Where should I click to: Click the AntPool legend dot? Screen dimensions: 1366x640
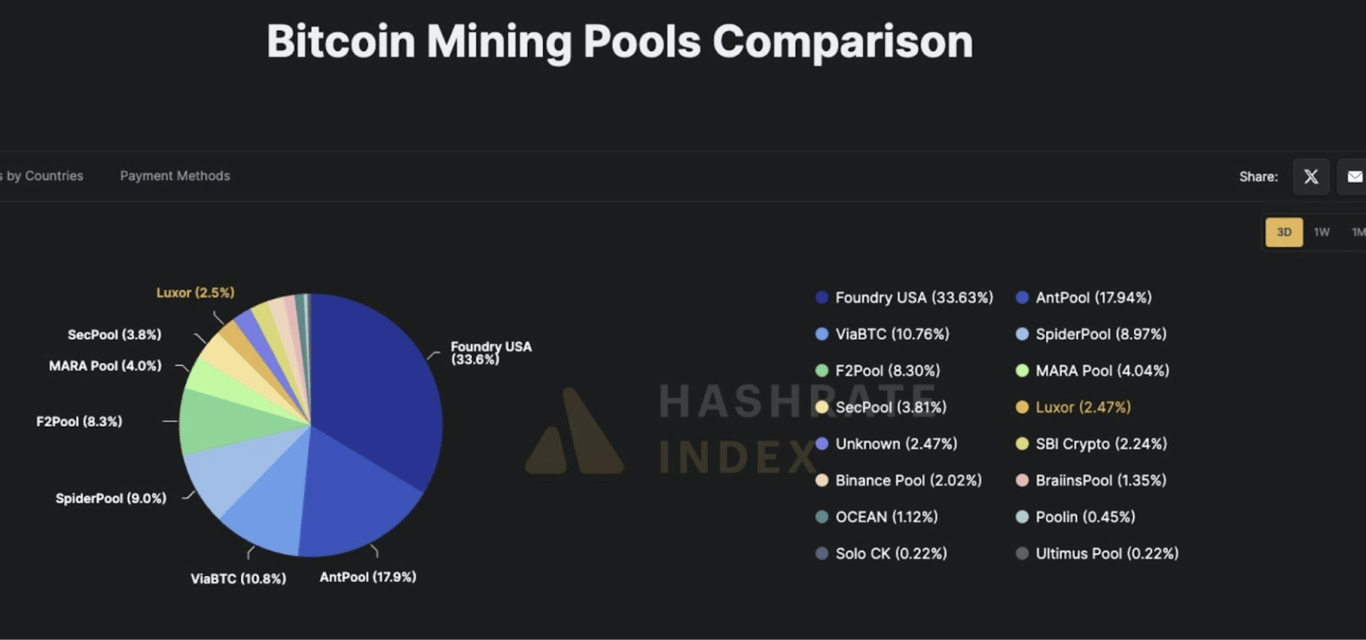tap(1021, 297)
